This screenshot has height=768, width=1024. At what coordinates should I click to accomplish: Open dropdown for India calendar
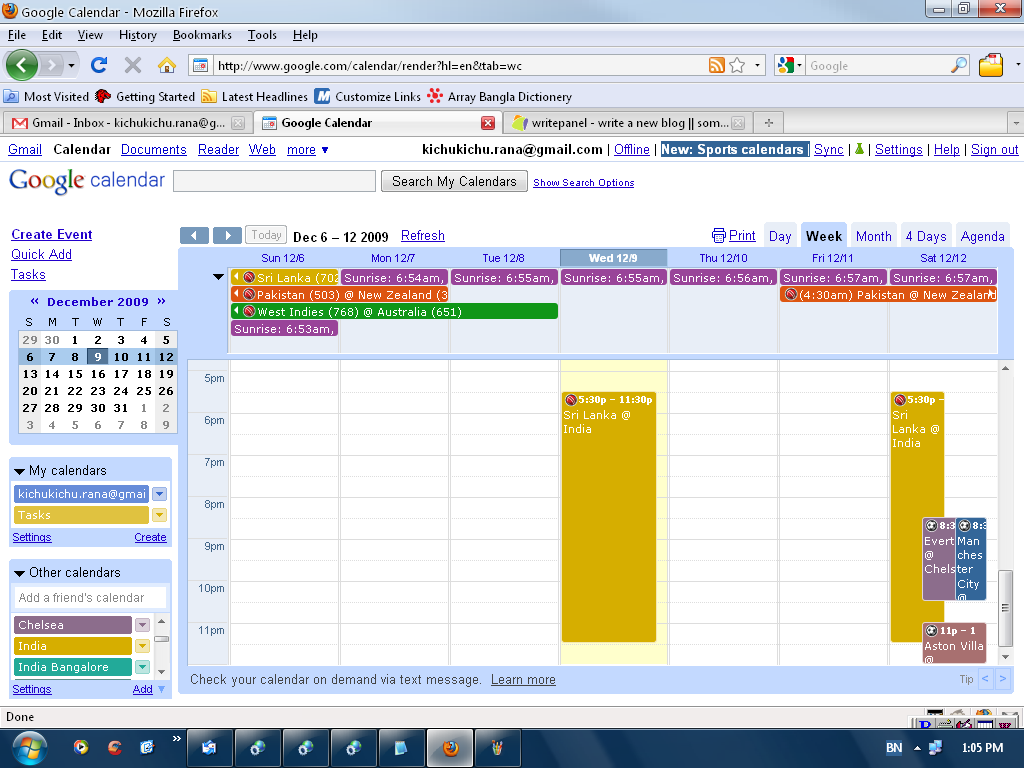click(x=142, y=646)
